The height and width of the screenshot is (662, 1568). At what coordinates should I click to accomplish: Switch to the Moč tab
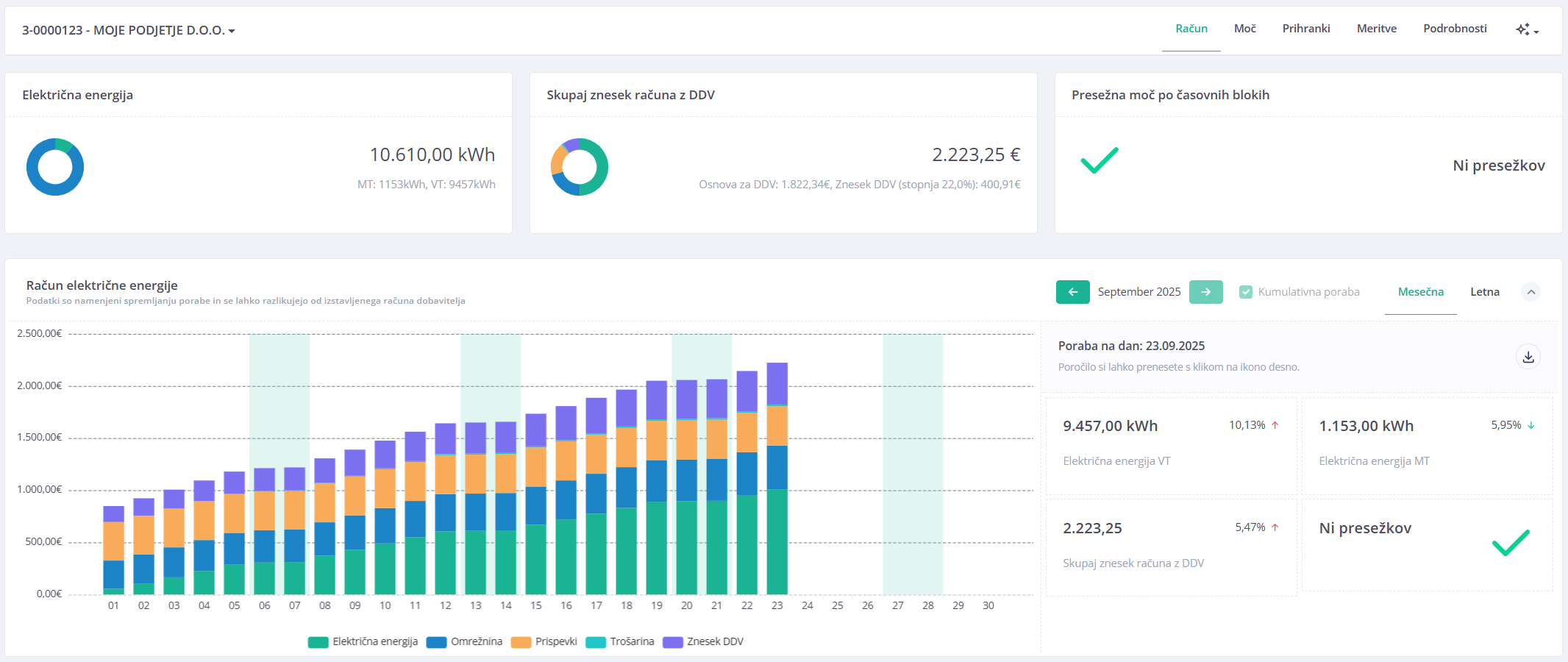(x=1244, y=29)
